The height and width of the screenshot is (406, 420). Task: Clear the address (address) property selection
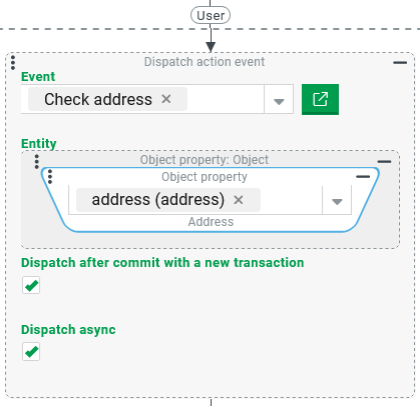coord(238,200)
